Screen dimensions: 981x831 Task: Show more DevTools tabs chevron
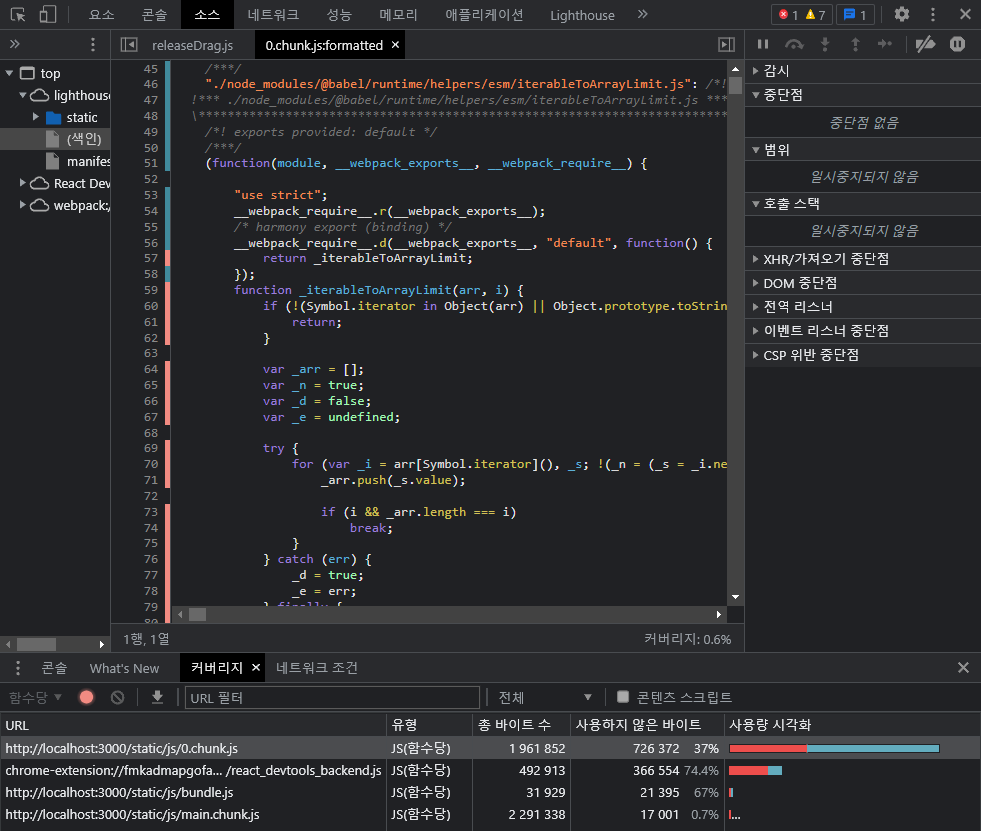[x=643, y=14]
